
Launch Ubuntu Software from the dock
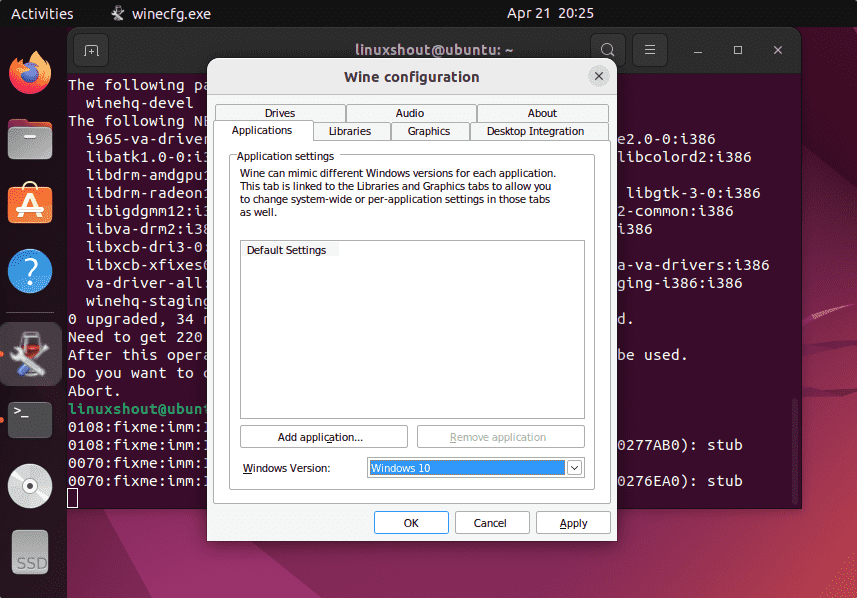[x=30, y=205]
